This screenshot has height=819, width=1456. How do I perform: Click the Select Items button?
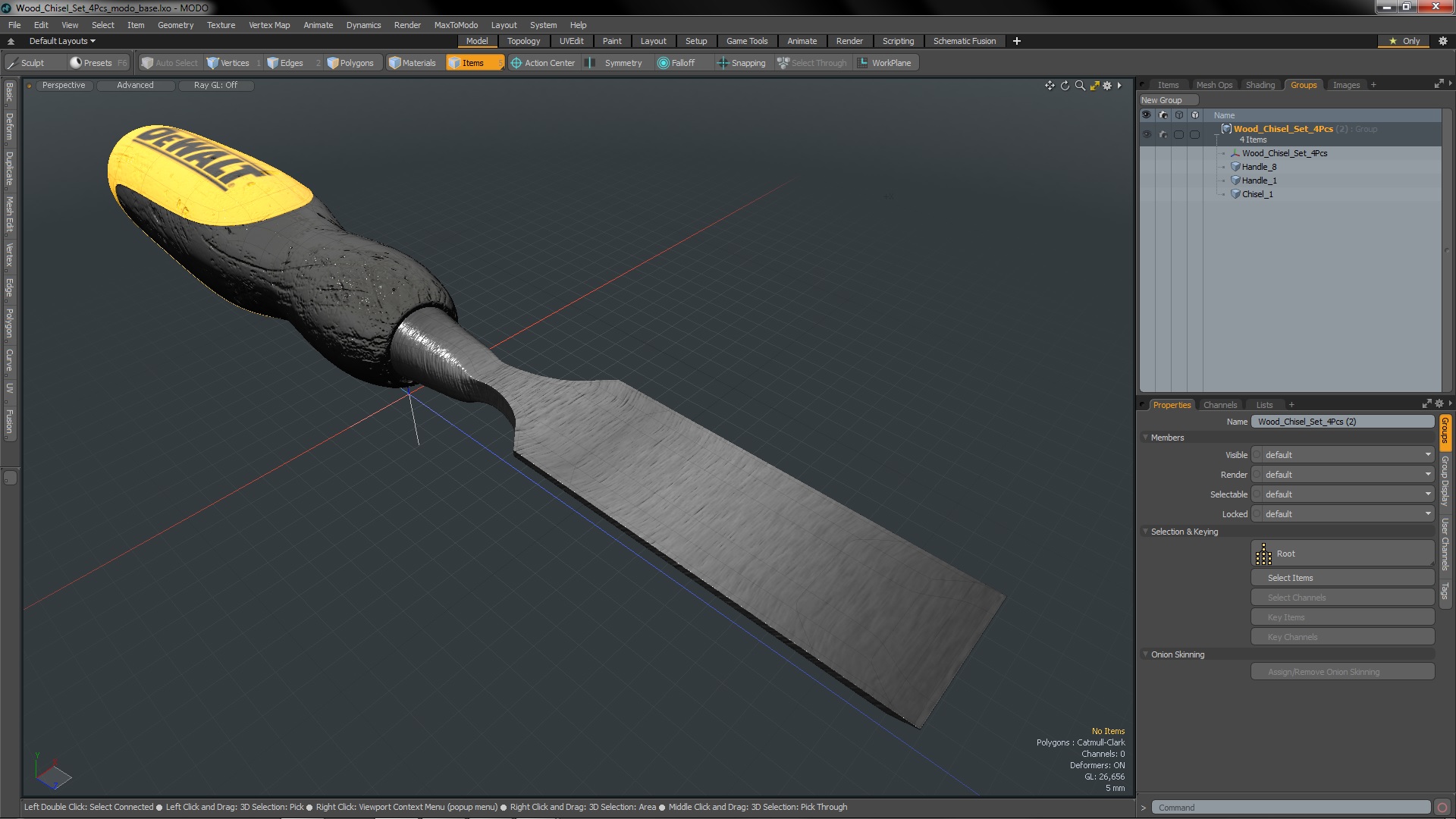point(1342,578)
